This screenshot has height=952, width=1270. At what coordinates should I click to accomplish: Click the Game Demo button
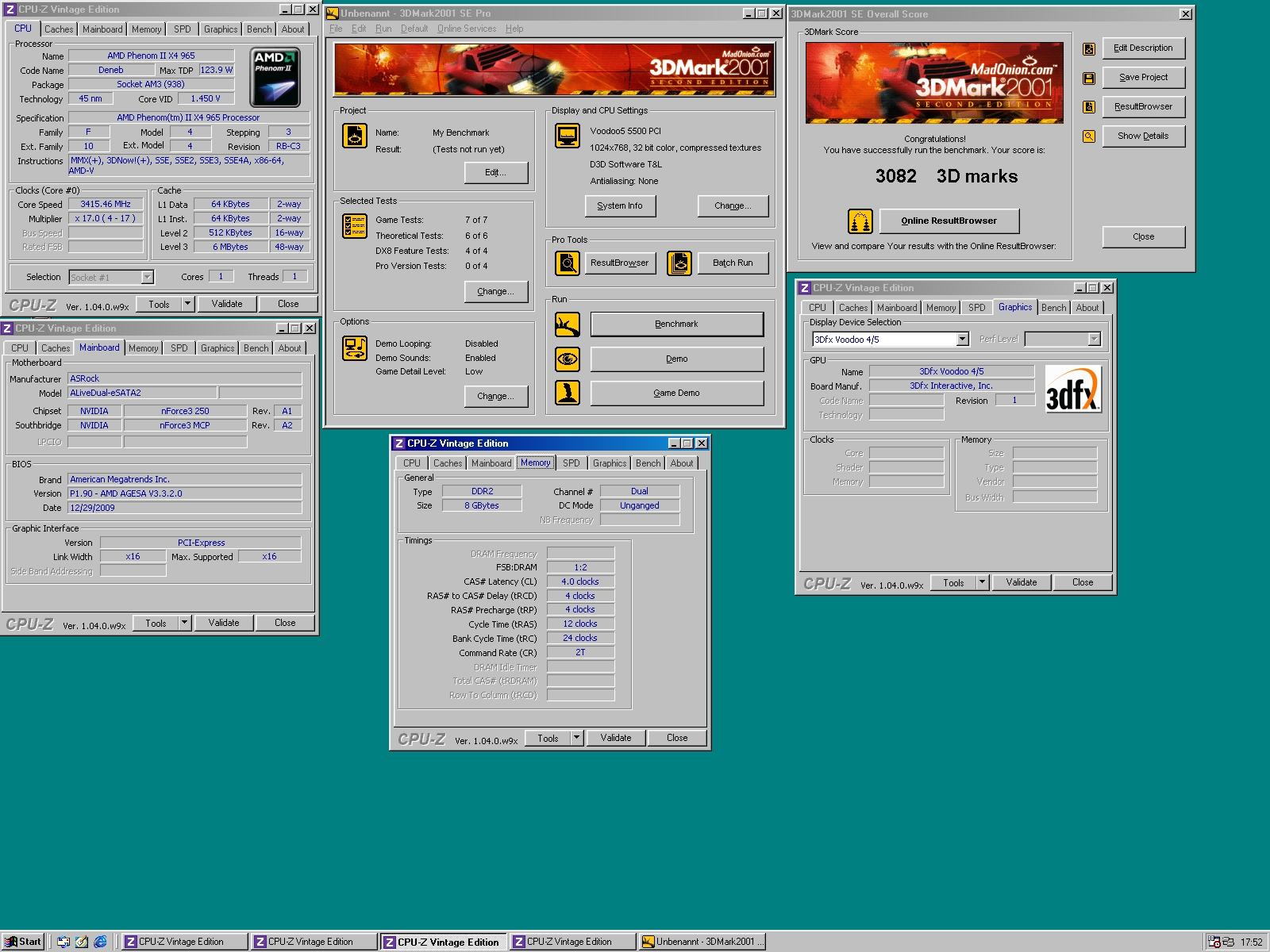677,393
